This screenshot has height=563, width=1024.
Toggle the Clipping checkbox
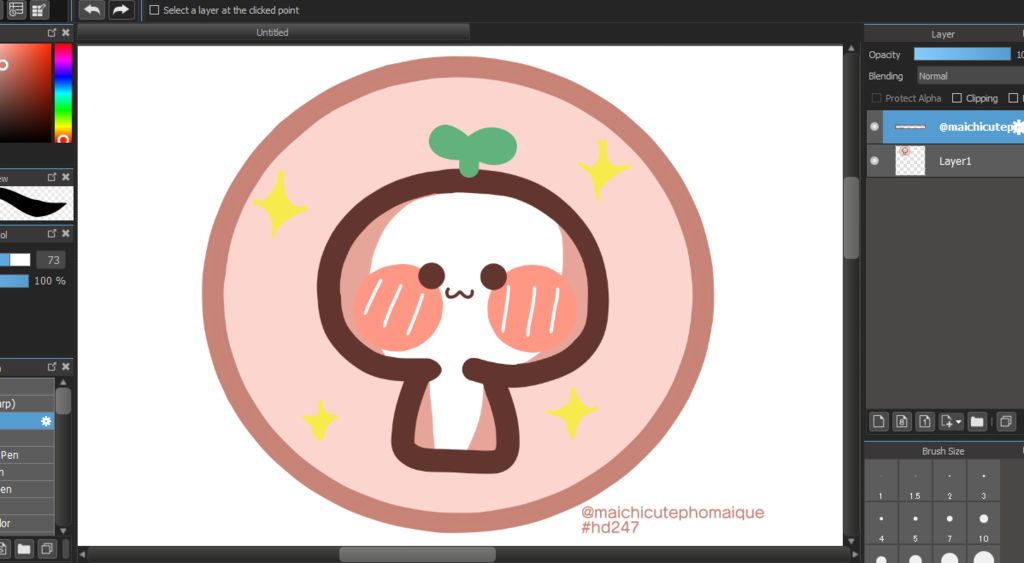point(957,98)
